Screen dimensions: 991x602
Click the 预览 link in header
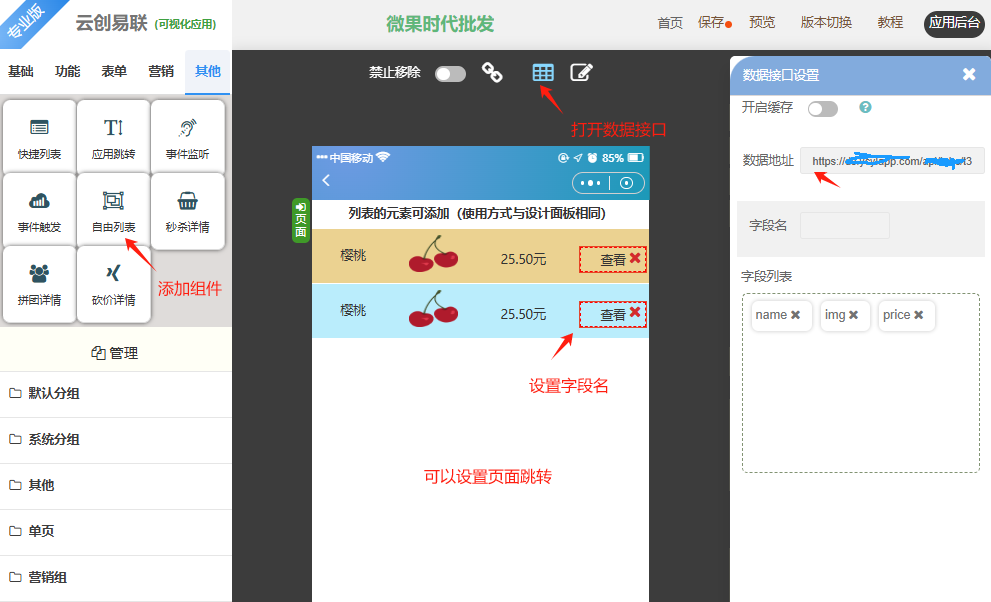(762, 23)
